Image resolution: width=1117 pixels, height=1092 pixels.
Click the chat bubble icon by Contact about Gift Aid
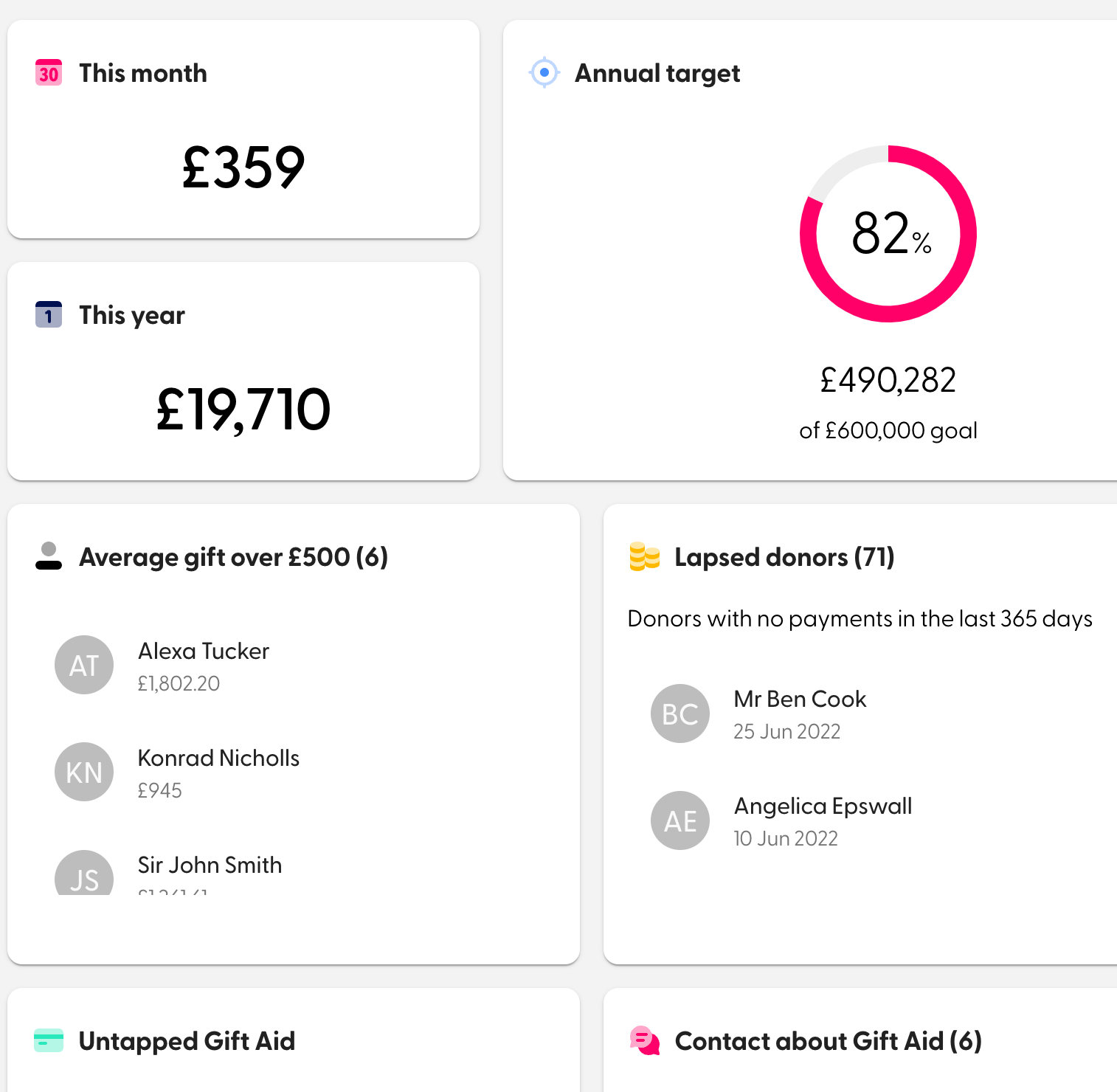coord(644,1040)
